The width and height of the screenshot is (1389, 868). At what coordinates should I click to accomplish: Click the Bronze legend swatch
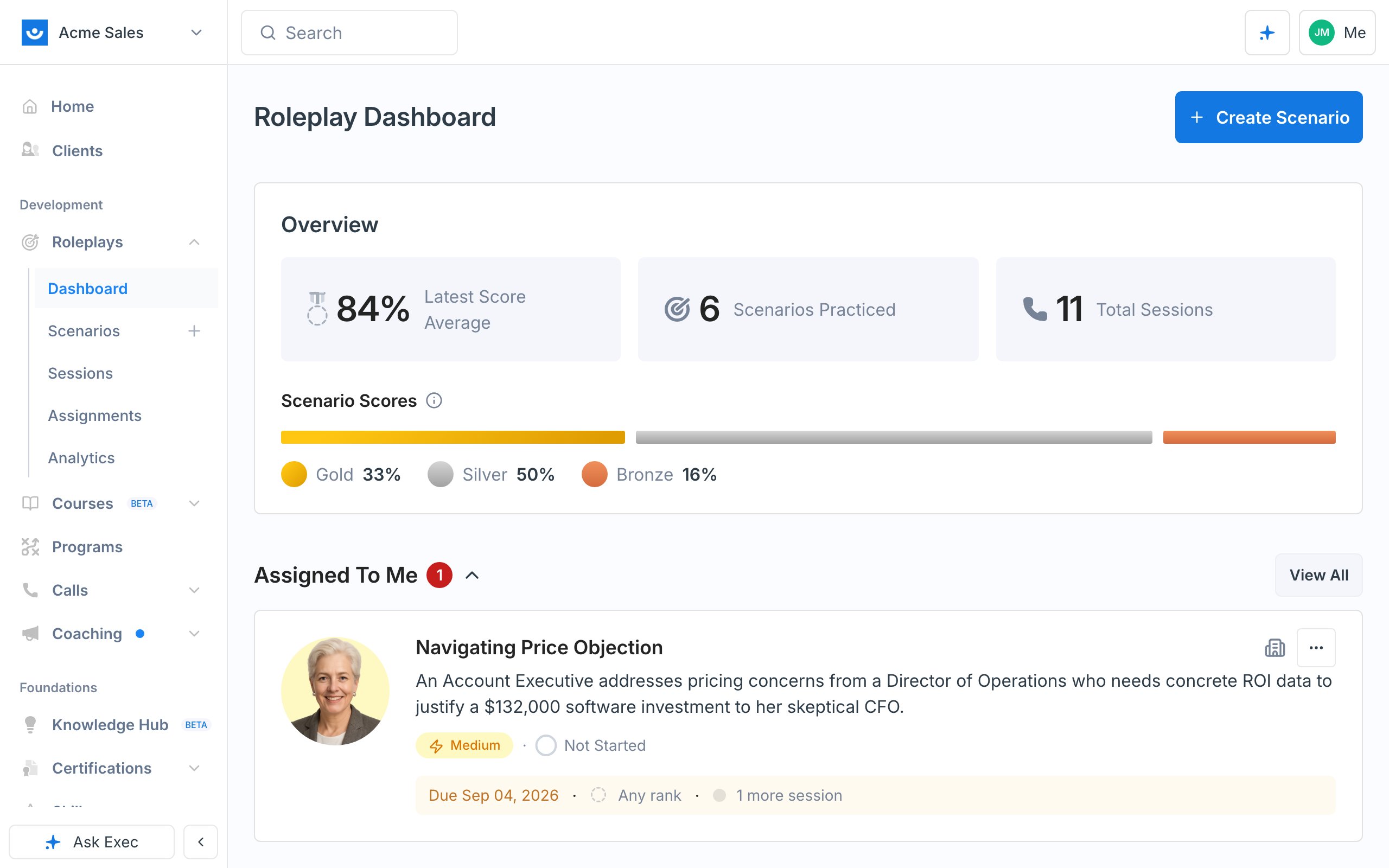click(594, 474)
